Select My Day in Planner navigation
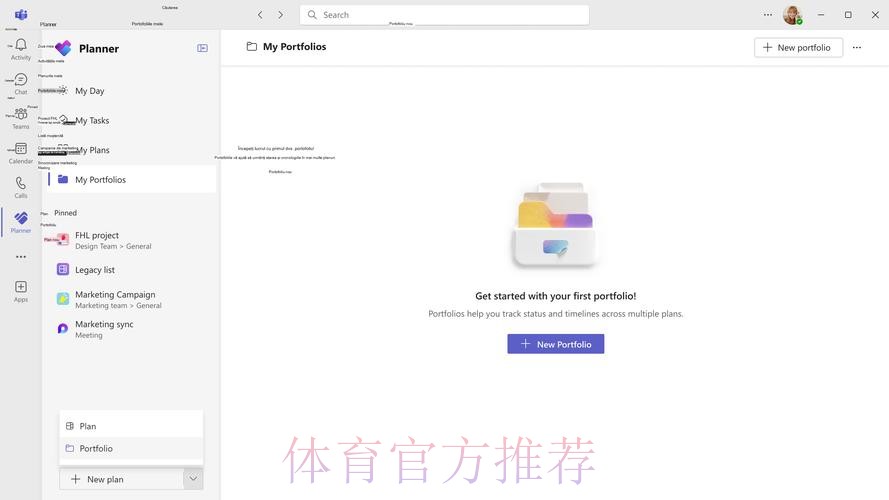889x500 pixels. 89,91
